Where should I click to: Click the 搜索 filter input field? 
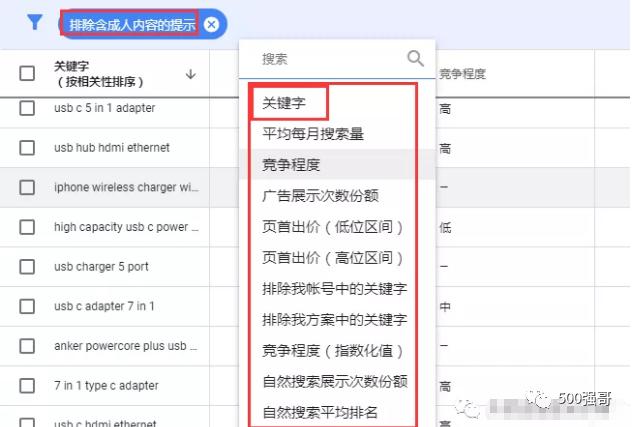[325, 59]
